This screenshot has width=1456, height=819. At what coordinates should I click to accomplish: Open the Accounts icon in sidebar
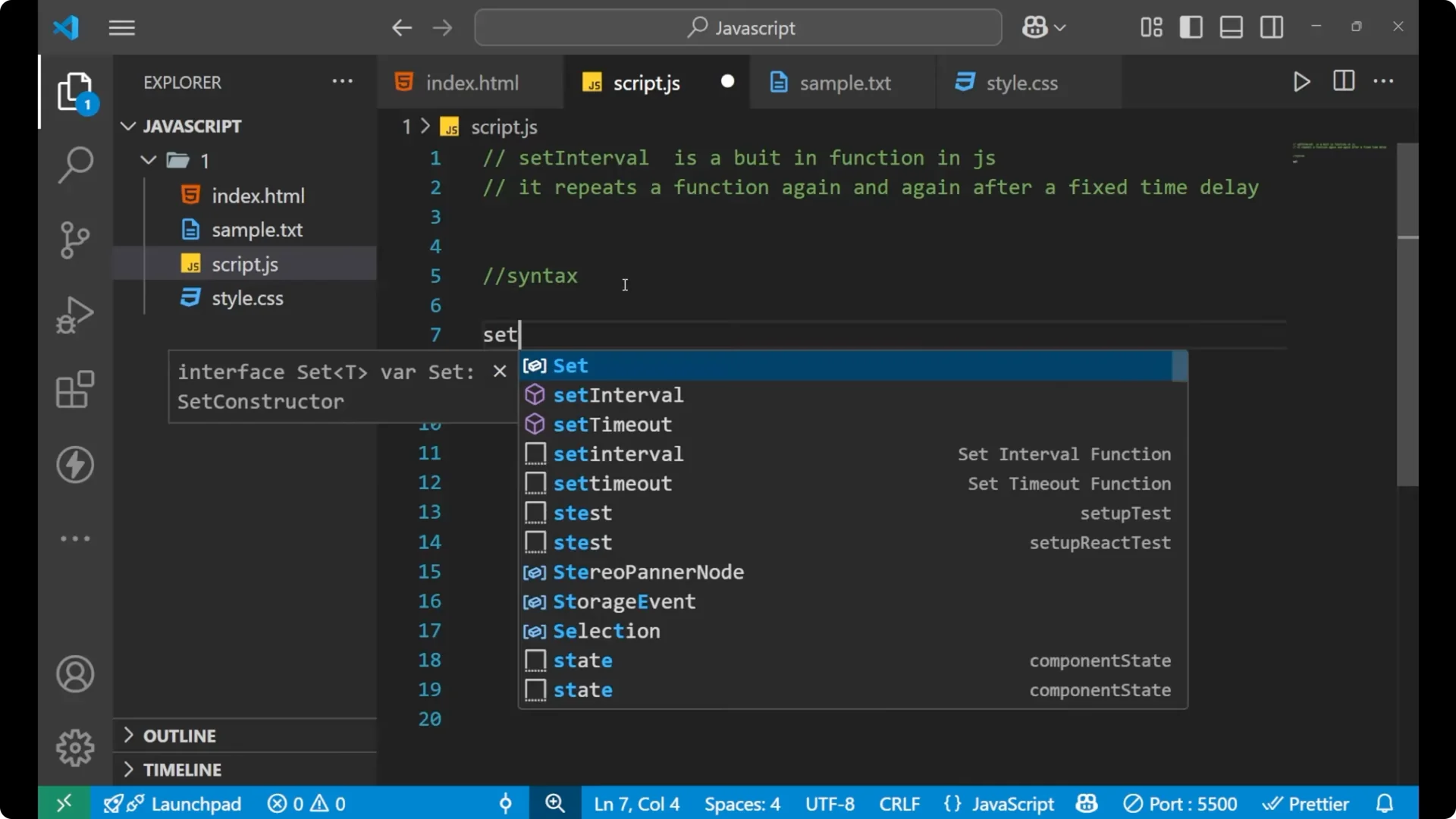tap(74, 674)
